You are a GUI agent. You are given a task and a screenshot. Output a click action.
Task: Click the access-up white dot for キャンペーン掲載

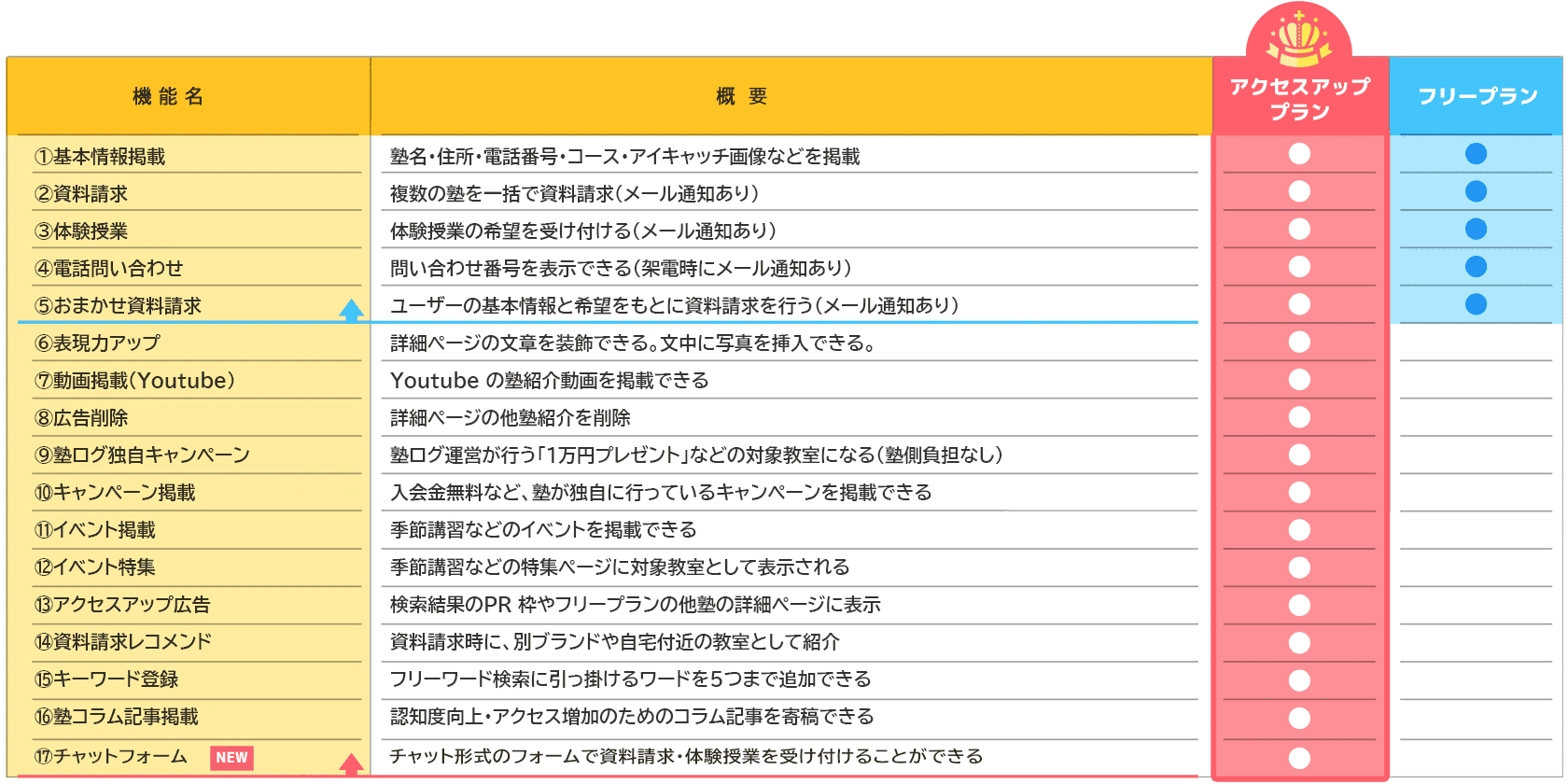(x=1299, y=492)
